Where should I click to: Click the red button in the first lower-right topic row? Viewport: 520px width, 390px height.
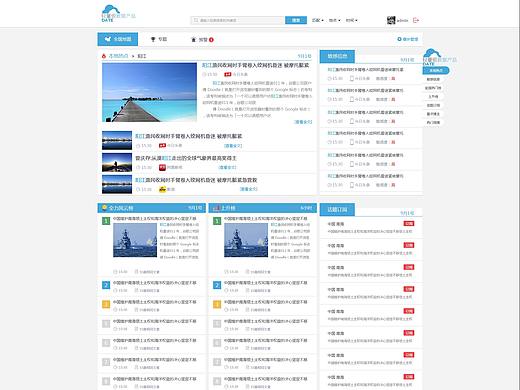[409, 224]
